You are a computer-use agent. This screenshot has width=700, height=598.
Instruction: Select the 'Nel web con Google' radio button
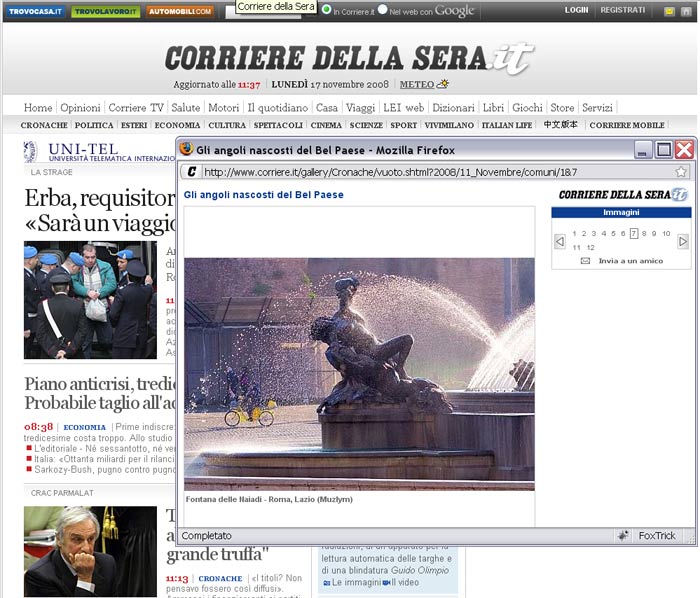pyautogui.click(x=383, y=9)
